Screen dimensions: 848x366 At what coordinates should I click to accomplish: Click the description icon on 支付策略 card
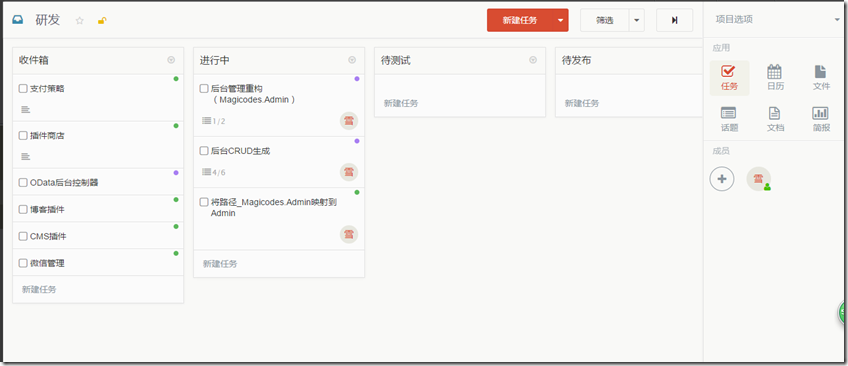25,110
